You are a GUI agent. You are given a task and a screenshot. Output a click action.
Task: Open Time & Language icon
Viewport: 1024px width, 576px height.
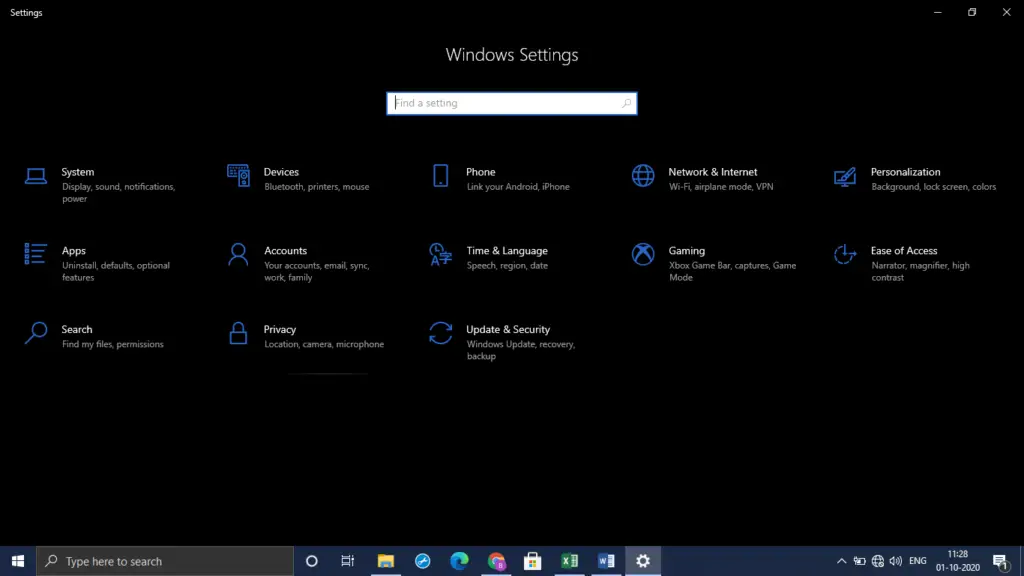coord(441,254)
